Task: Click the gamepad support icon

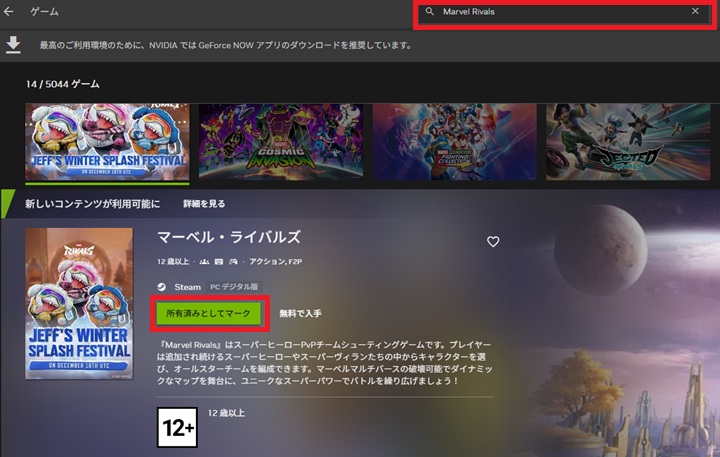Action: point(232,262)
